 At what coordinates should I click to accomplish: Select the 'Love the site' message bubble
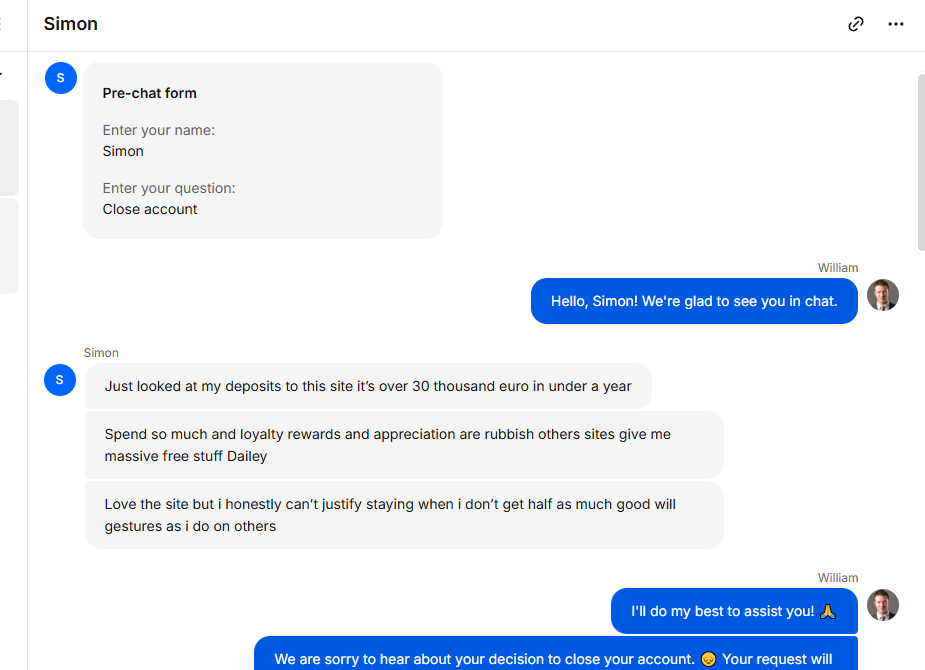point(404,515)
